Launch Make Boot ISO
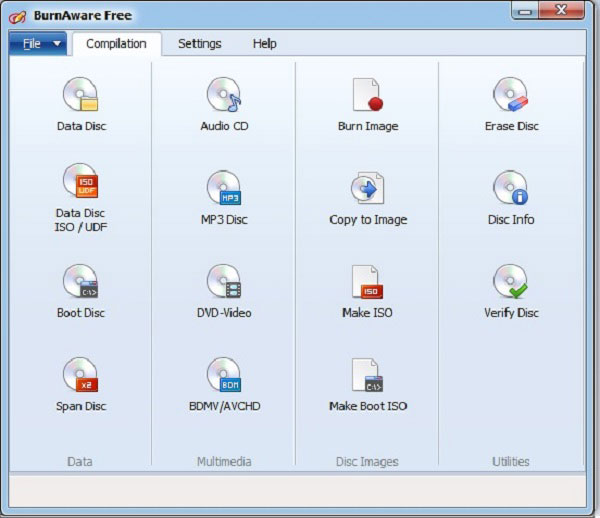This screenshot has width=600, height=518. (368, 384)
